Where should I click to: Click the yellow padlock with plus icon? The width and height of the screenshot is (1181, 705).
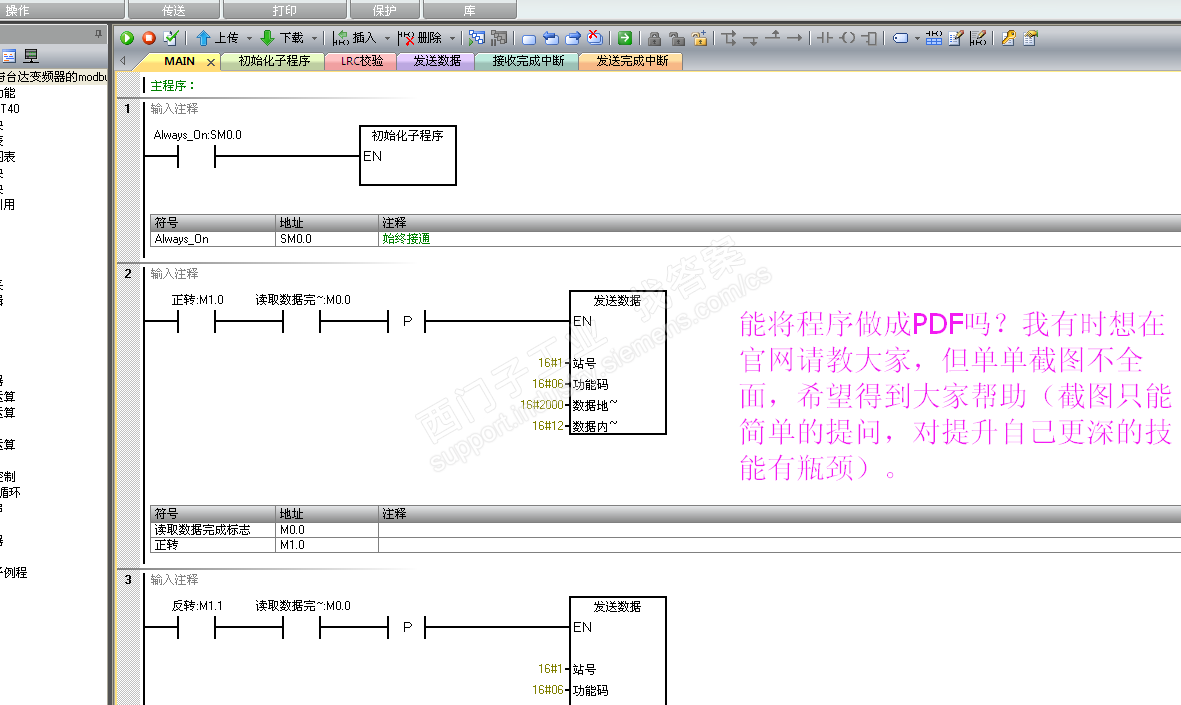pos(700,38)
